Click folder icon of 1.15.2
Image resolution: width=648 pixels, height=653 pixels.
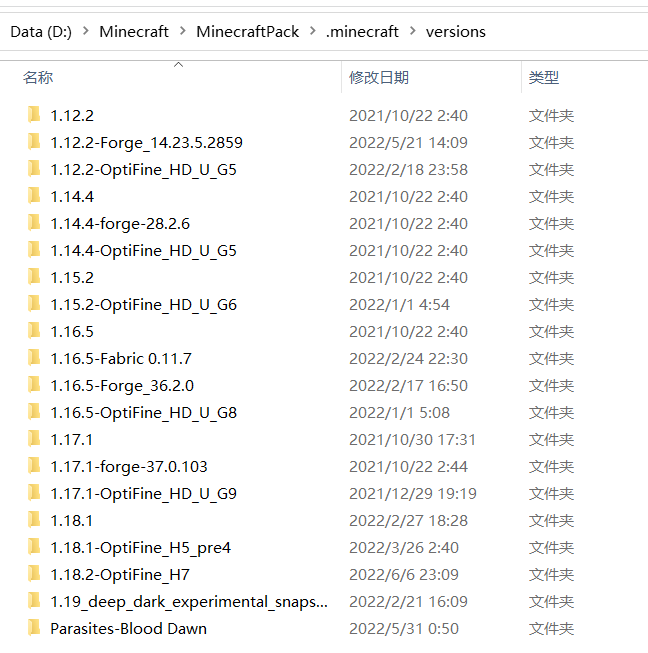(x=34, y=277)
